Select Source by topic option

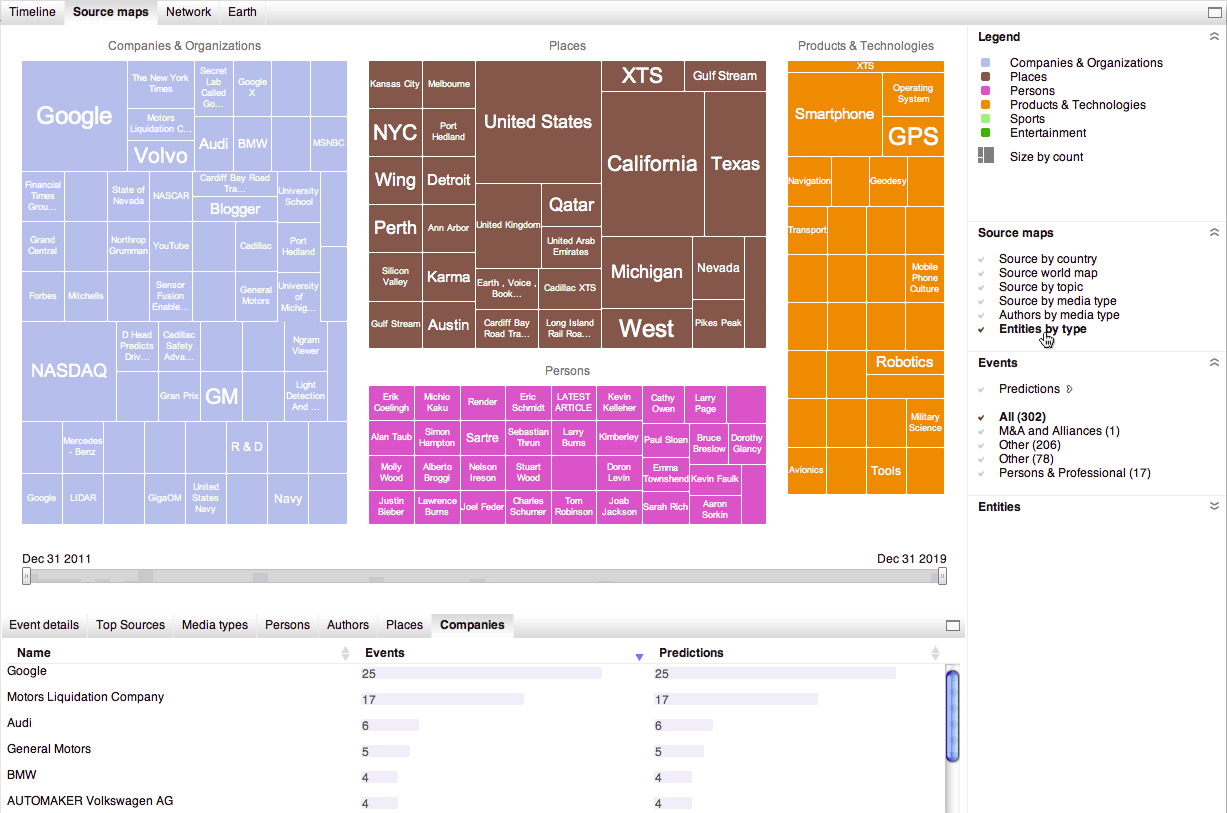[1040, 287]
